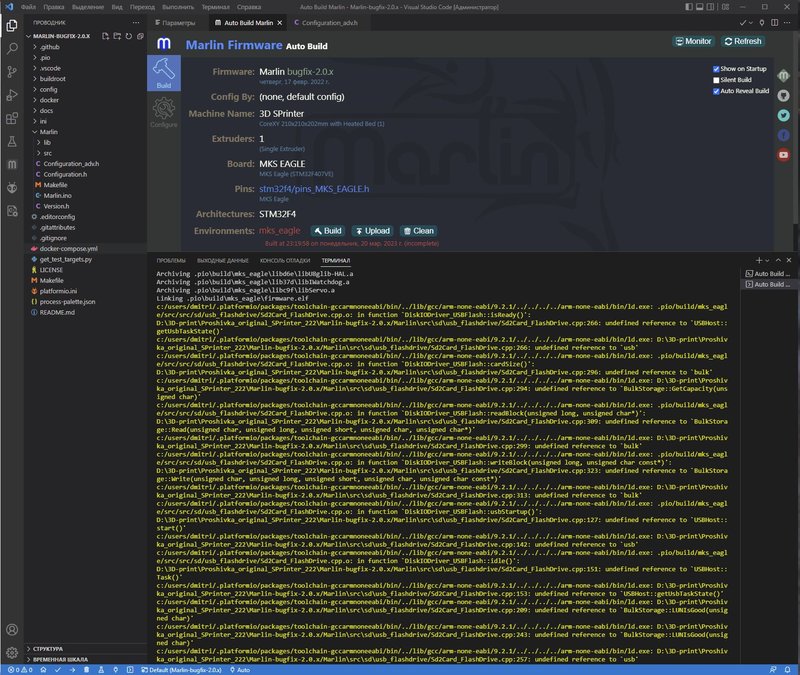Open Configuration.h in the file explorer

click(x=65, y=174)
